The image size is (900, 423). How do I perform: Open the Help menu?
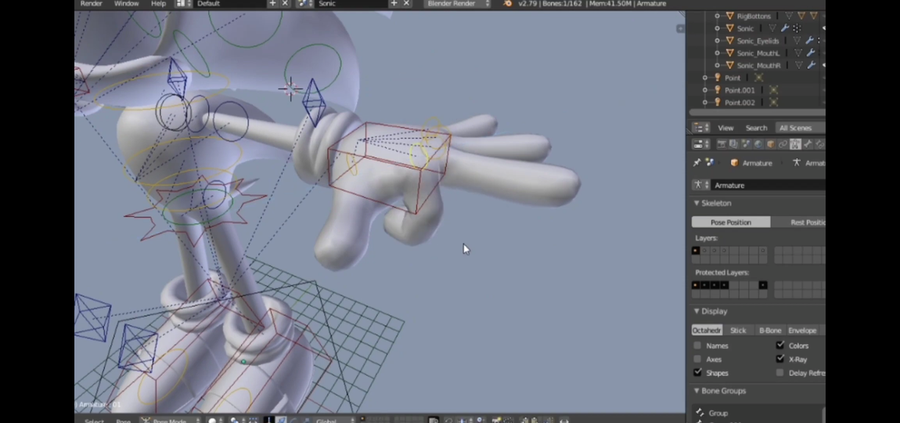[158, 3]
